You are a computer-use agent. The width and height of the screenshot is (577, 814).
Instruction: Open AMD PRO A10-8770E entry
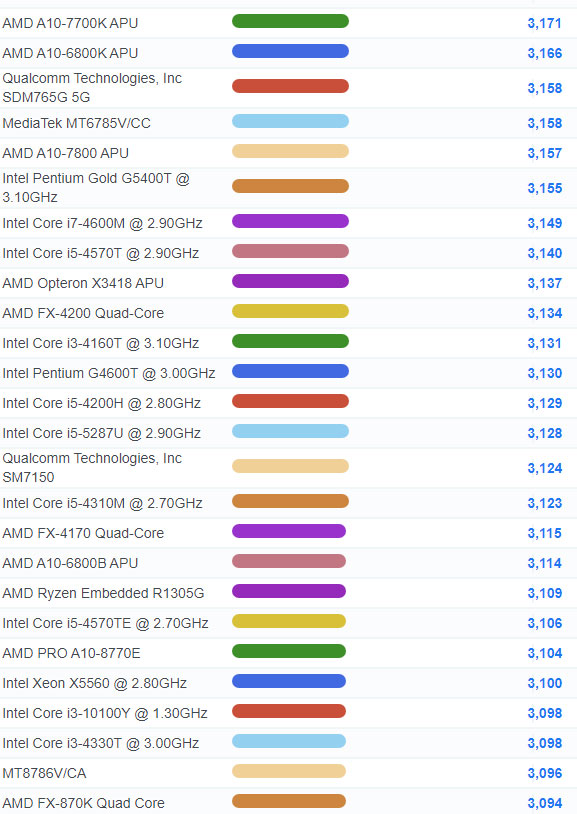click(x=71, y=654)
